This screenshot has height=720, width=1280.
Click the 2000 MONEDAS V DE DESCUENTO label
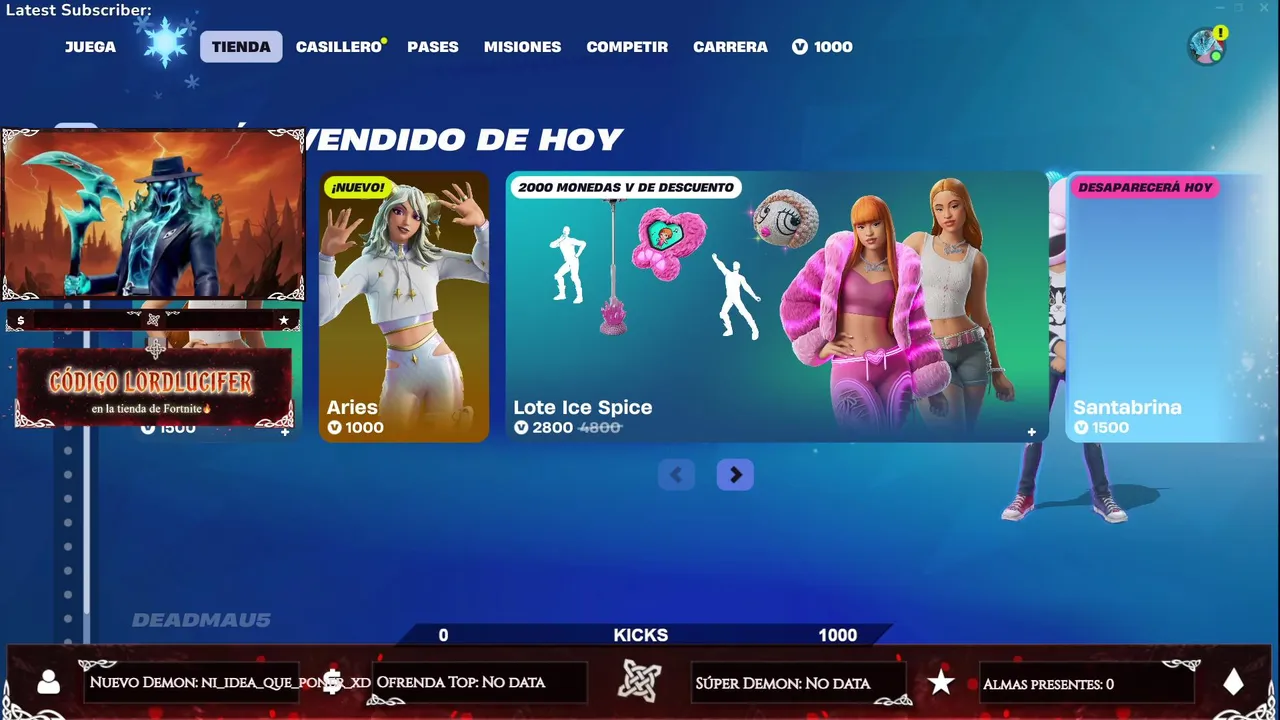click(x=626, y=187)
